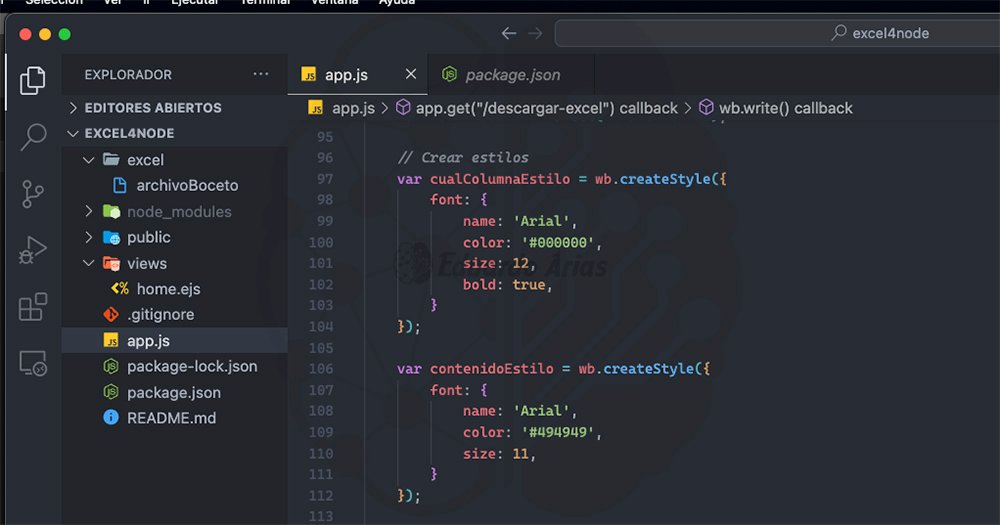Click the node icon on package.json tab
The height and width of the screenshot is (525, 1000).
tap(450, 74)
